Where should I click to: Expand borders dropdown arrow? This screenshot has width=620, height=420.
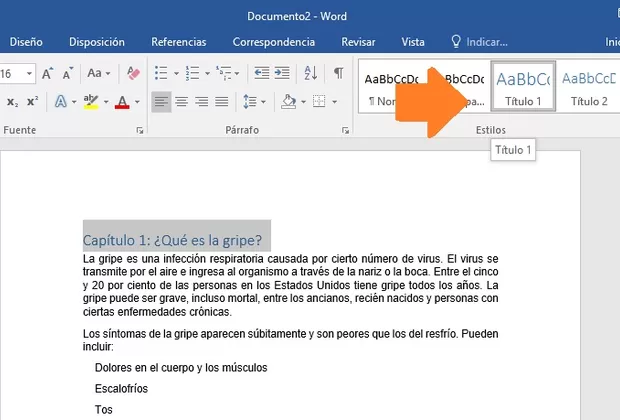tap(335, 102)
